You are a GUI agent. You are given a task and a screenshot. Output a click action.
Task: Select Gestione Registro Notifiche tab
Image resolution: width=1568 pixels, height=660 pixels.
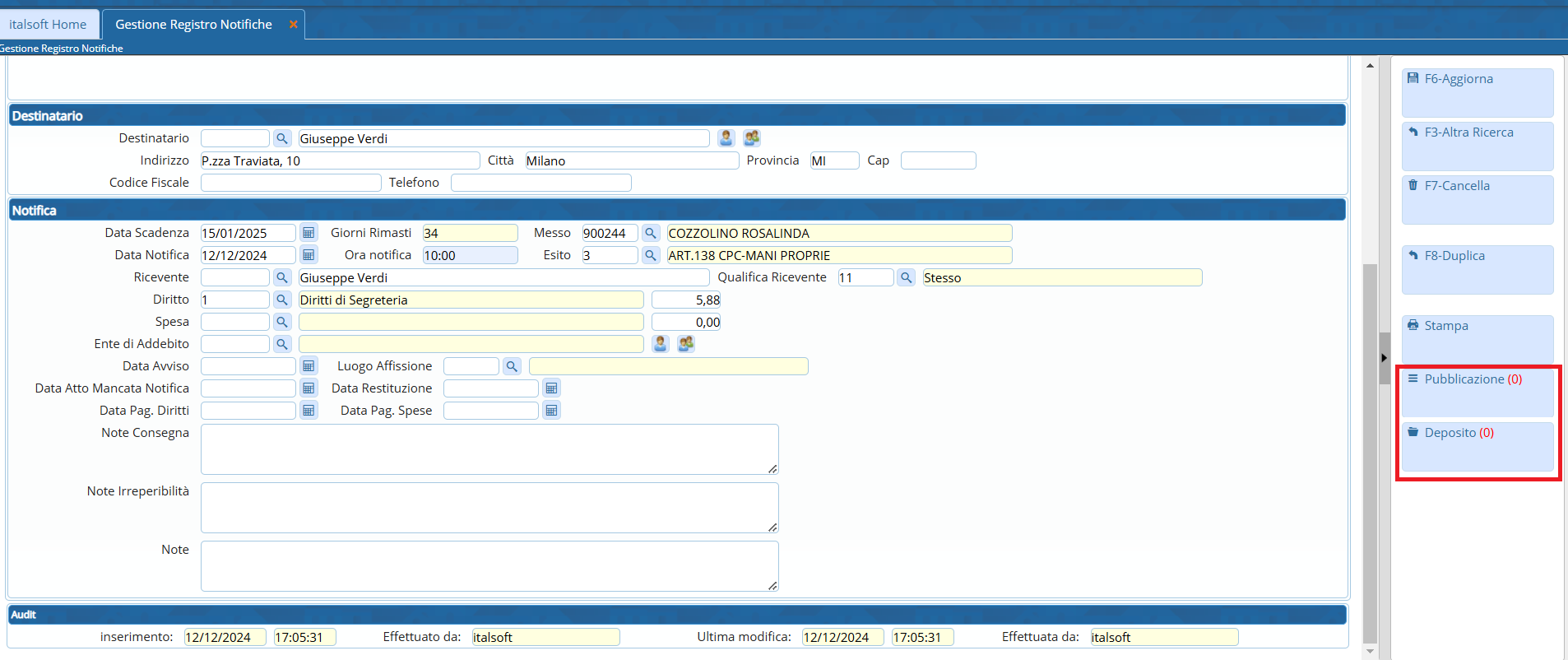pyautogui.click(x=193, y=25)
